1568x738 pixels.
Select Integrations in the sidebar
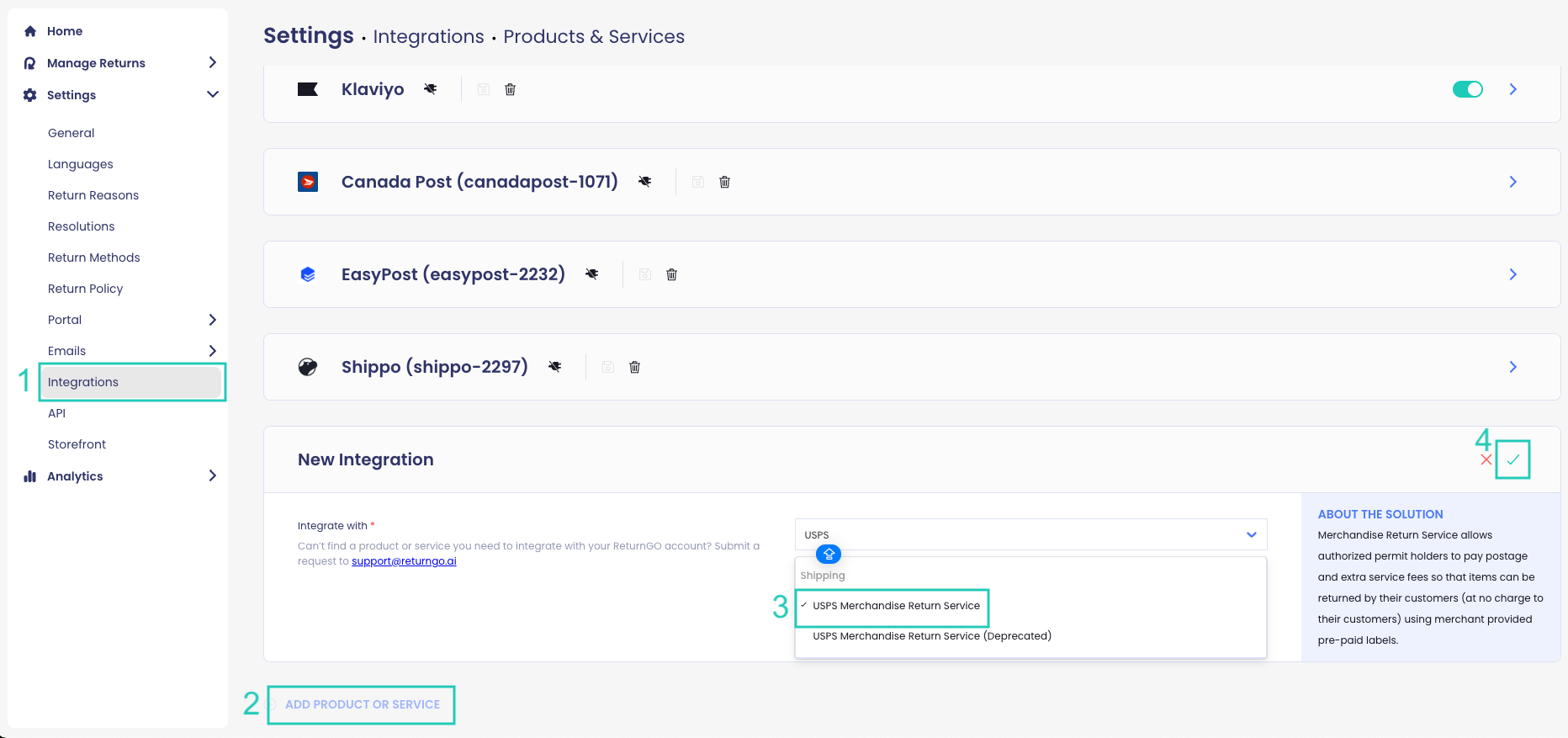(x=132, y=382)
